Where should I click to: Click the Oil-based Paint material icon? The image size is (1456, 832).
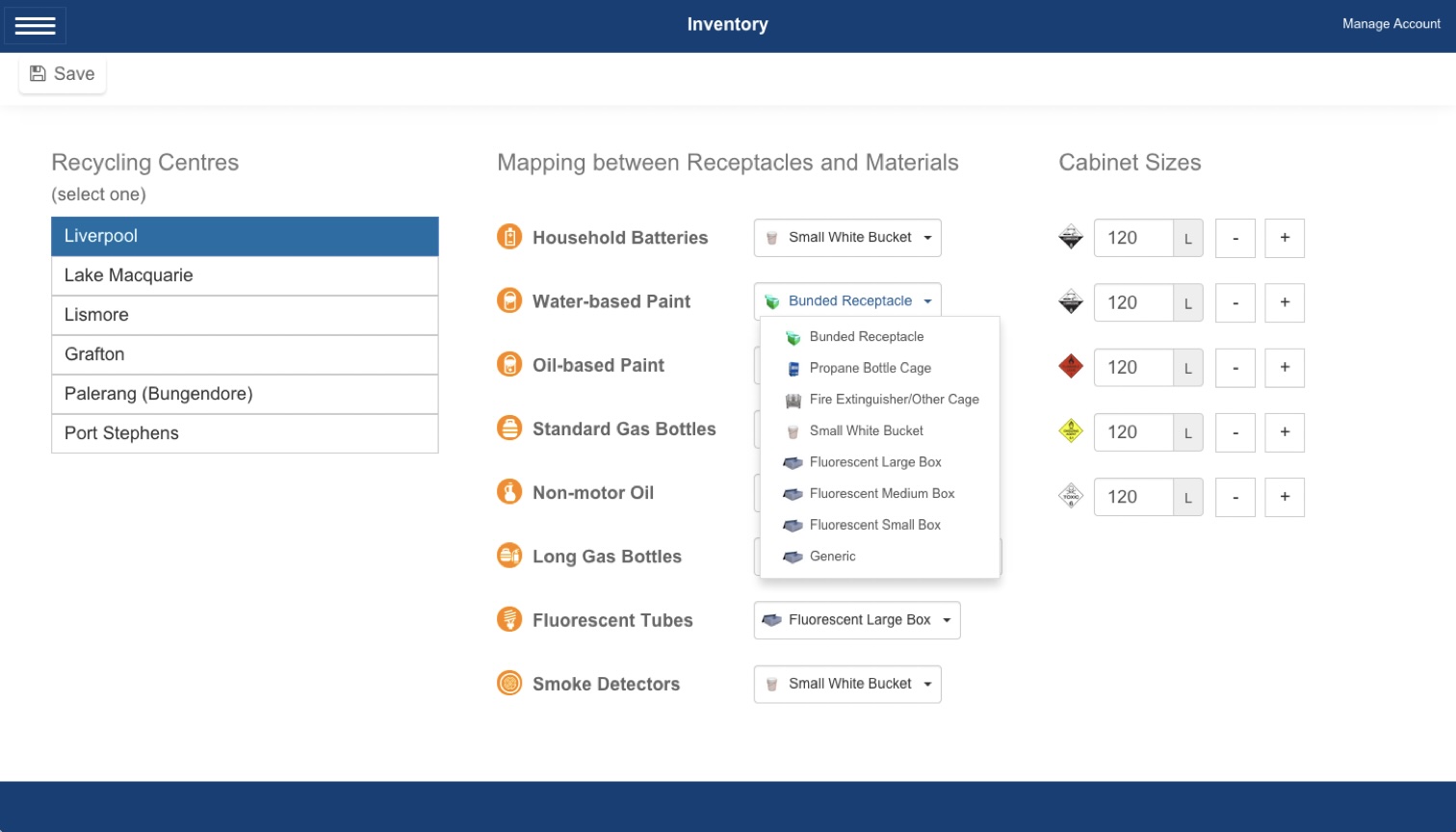(509, 364)
